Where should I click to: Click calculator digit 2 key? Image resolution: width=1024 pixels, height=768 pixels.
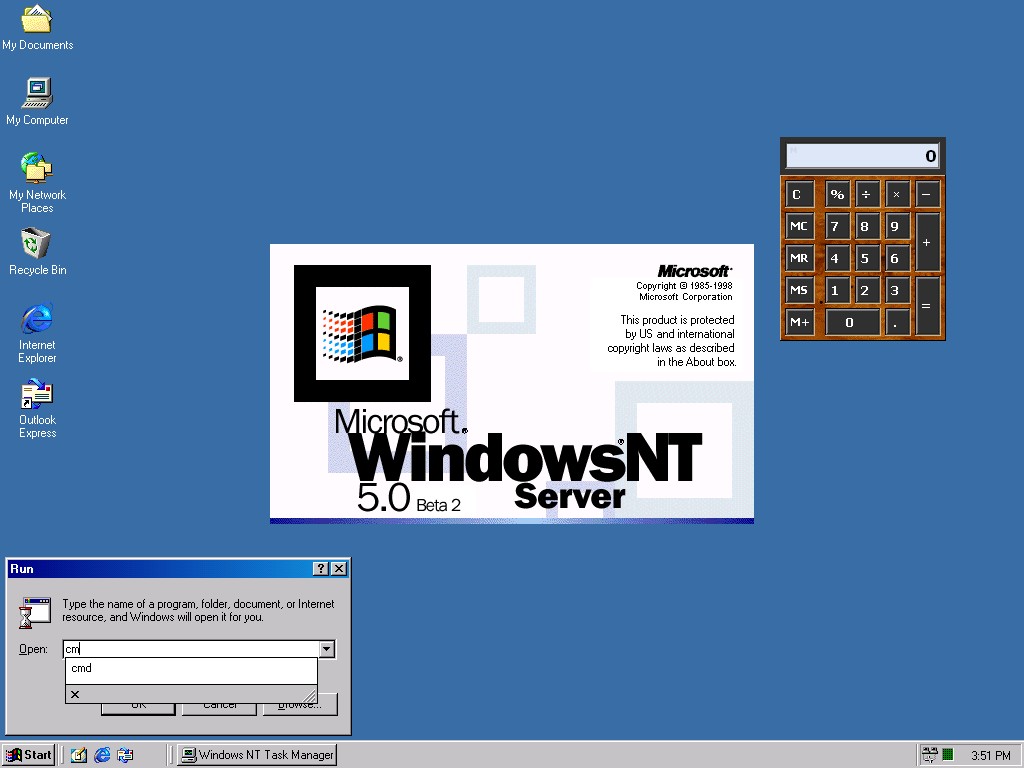pyautogui.click(x=867, y=290)
